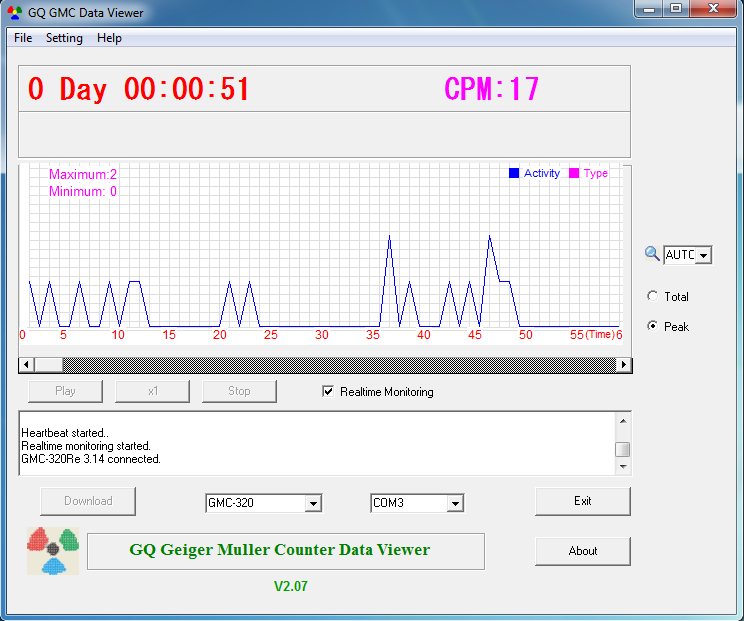The image size is (744, 621).
Task: Click the GQ app icon in title bar
Action: click(x=15, y=13)
